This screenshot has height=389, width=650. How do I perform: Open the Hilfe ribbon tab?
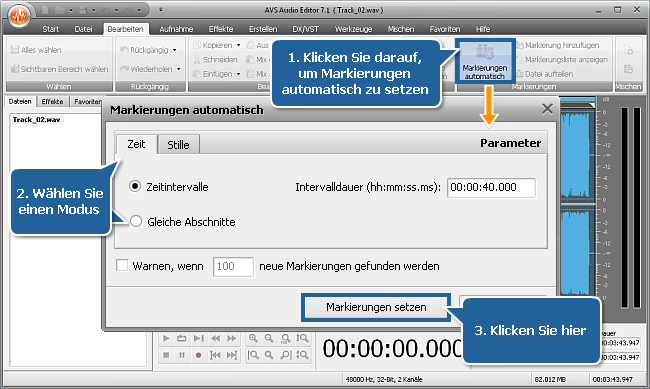coord(483,29)
